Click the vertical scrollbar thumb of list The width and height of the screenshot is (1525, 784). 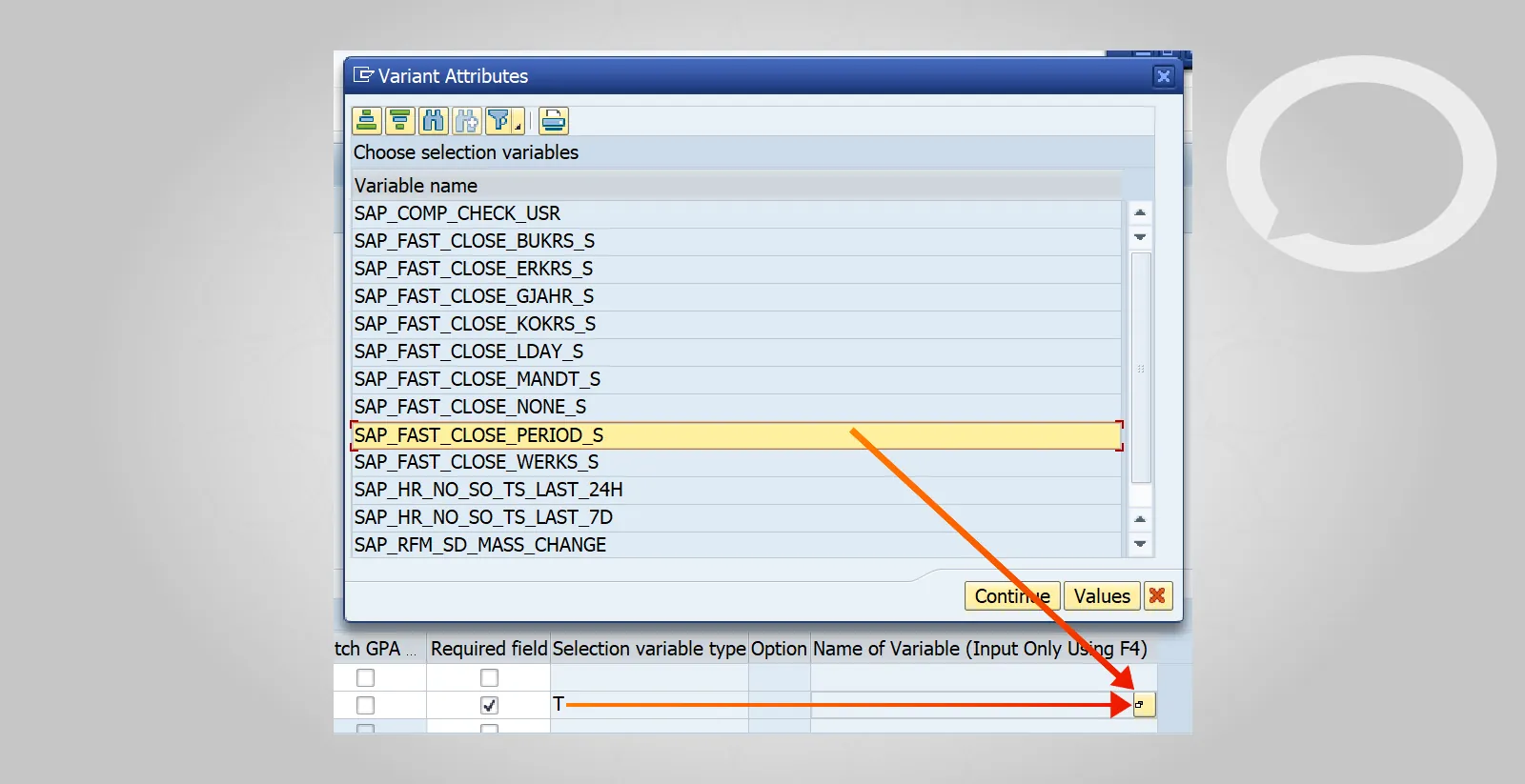1141,368
